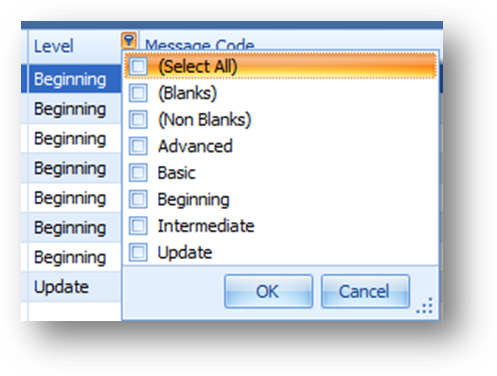Select the Beginning checkbox in filter list
Image resolution: width=497 pixels, height=376 pixels.
(138, 199)
